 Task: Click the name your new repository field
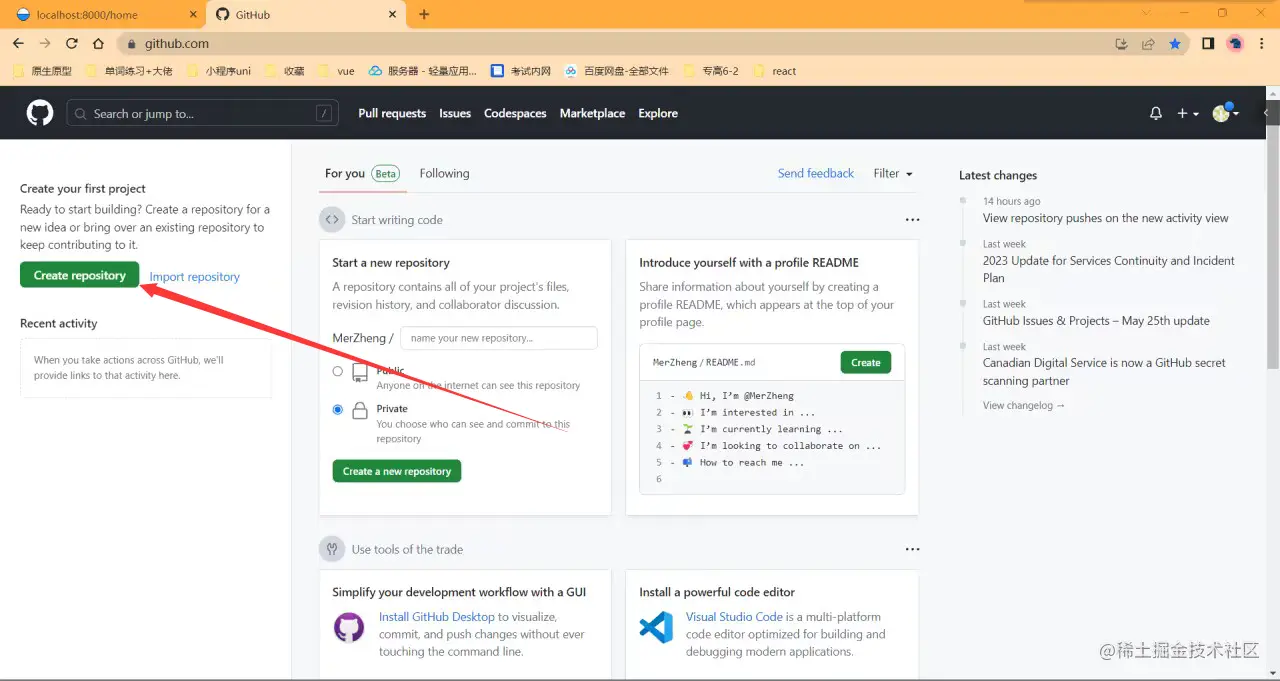499,338
